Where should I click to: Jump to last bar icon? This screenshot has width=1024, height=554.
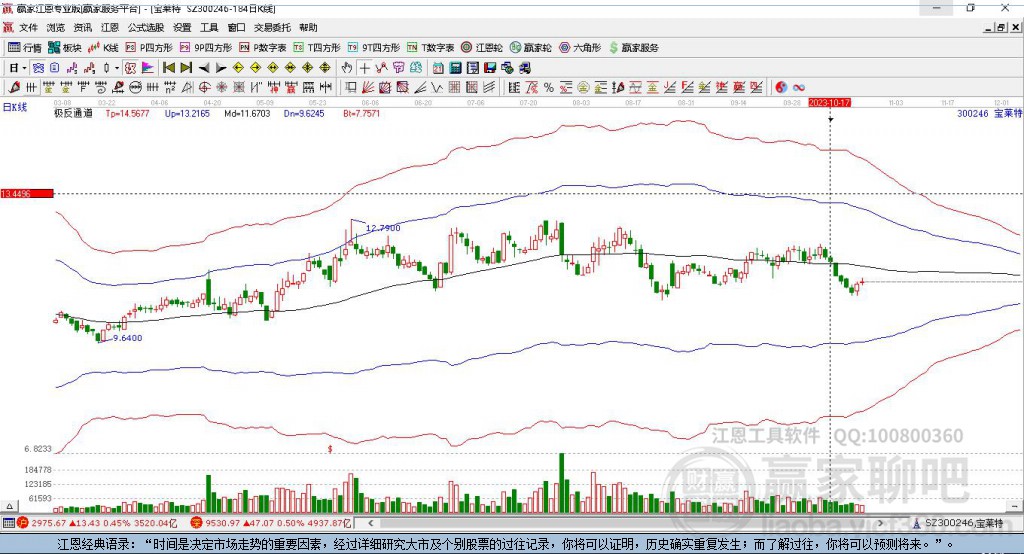coord(186,68)
